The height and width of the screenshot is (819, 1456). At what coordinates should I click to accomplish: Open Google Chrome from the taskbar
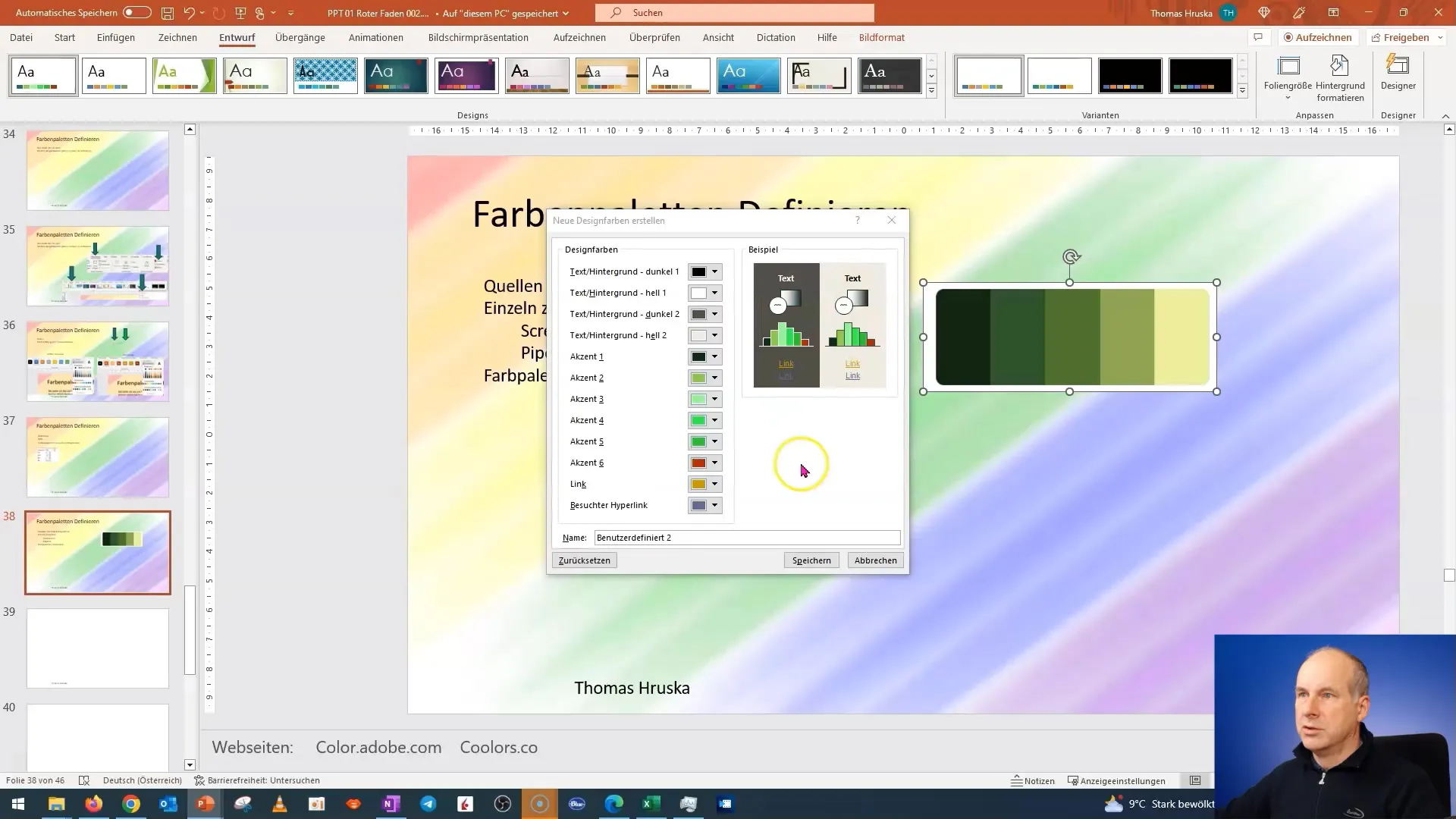coord(131,804)
